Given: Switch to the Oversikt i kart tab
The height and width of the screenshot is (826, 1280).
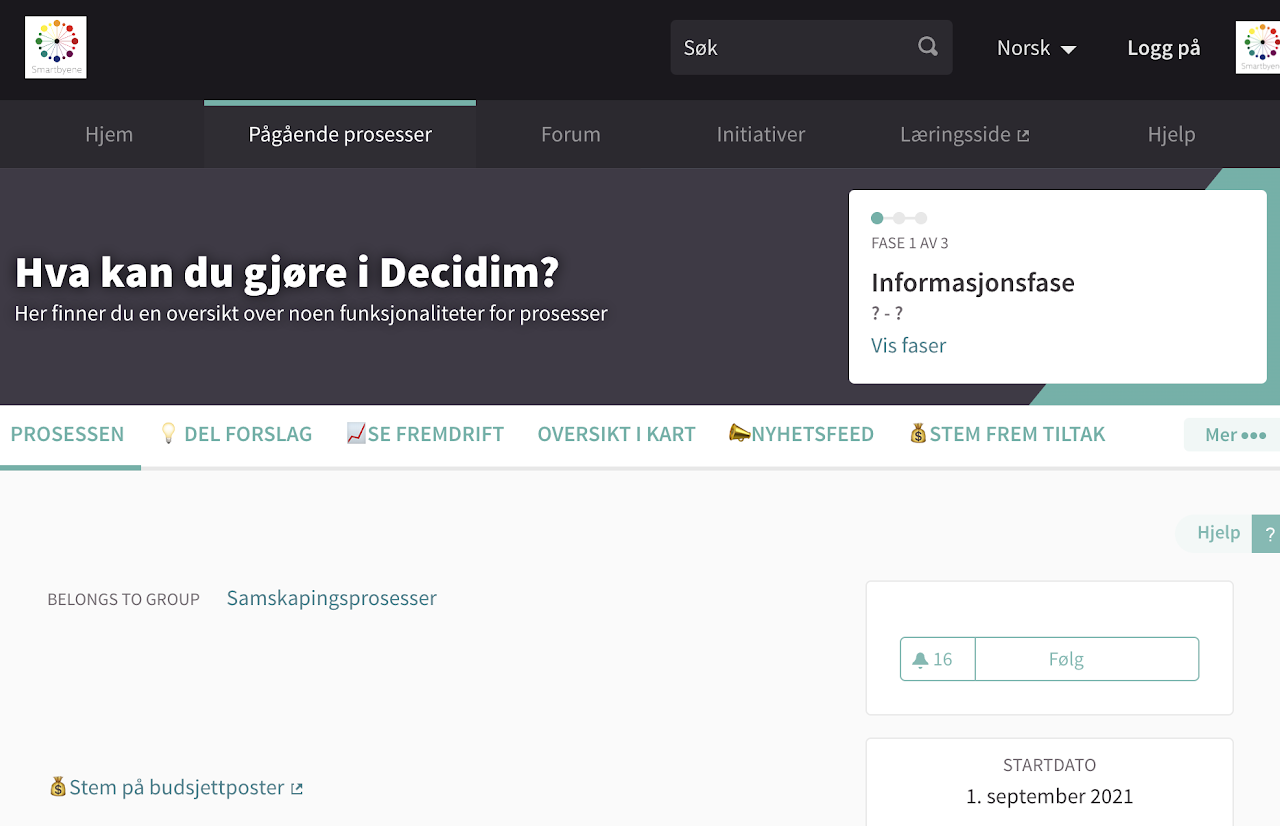Looking at the screenshot, I should tap(616, 434).
